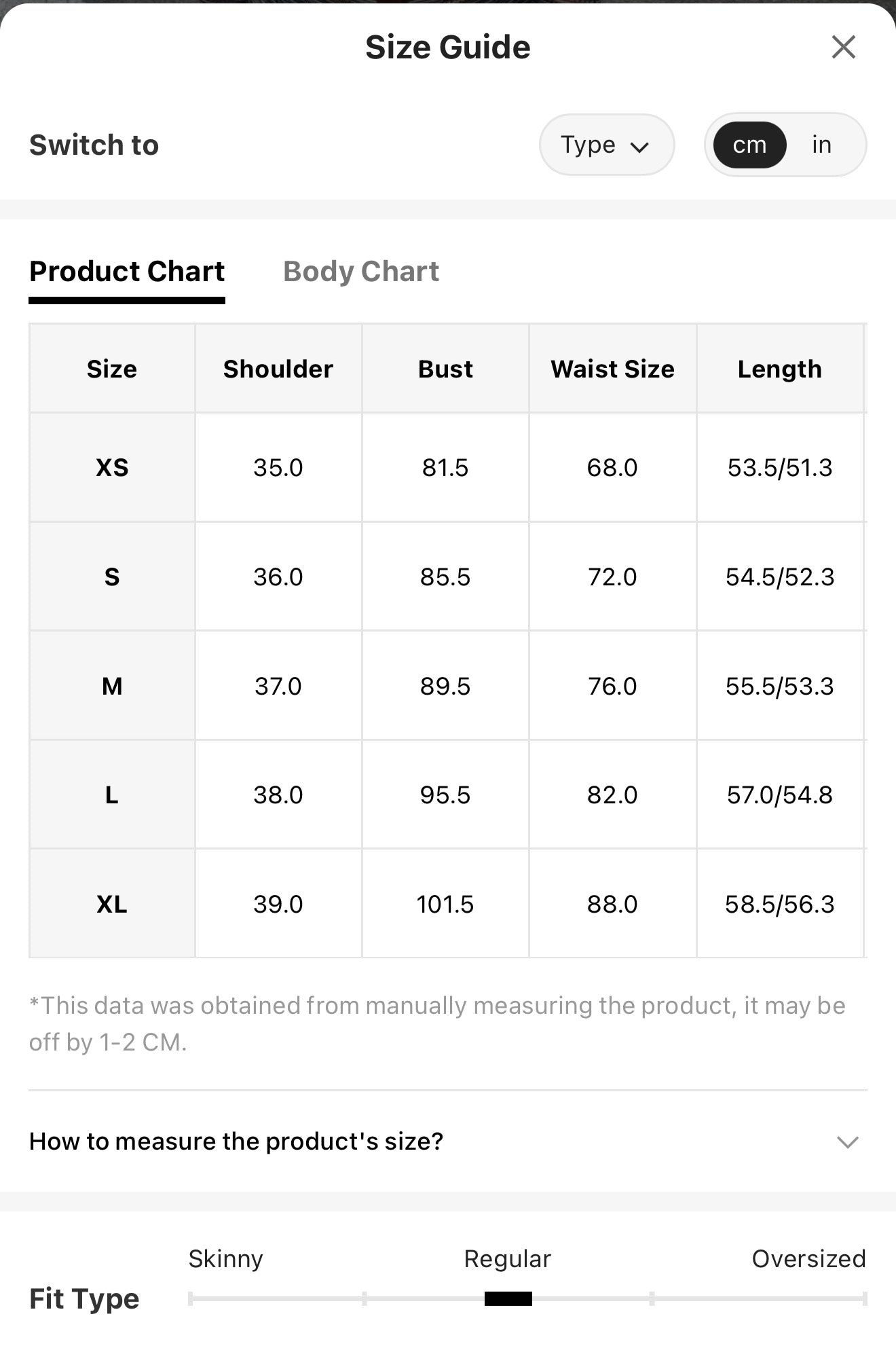Click the M size row header
896x1367 pixels.
[x=112, y=686]
